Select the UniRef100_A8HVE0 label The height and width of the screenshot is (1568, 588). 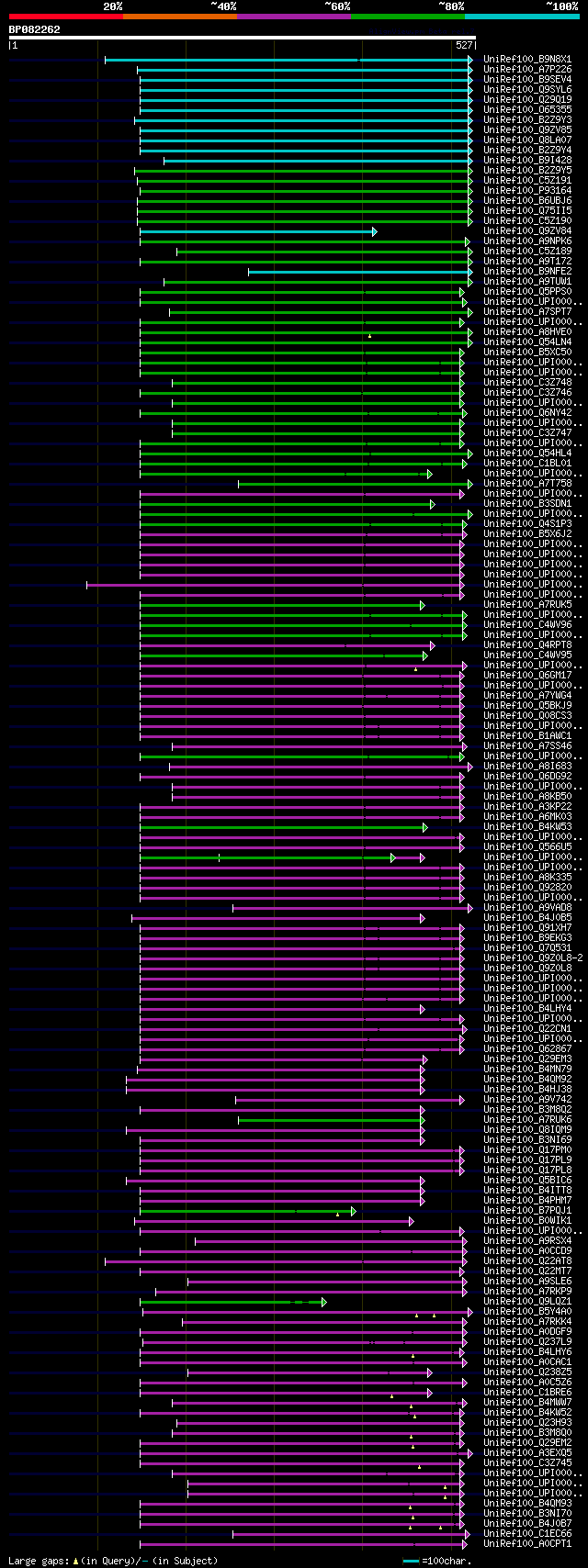point(527,332)
